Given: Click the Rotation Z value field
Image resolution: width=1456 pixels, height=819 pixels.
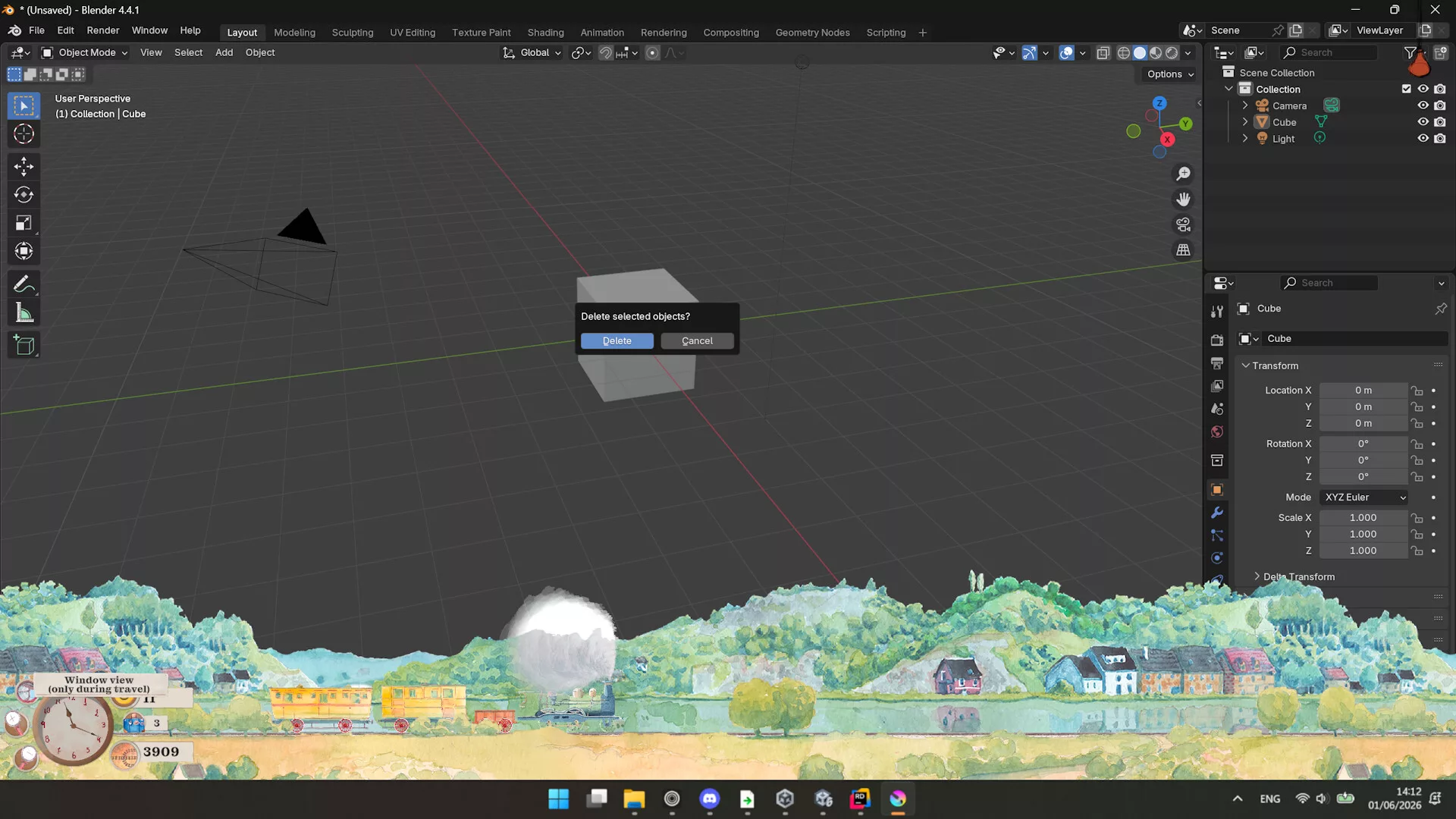Looking at the screenshot, I should pyautogui.click(x=1363, y=477).
